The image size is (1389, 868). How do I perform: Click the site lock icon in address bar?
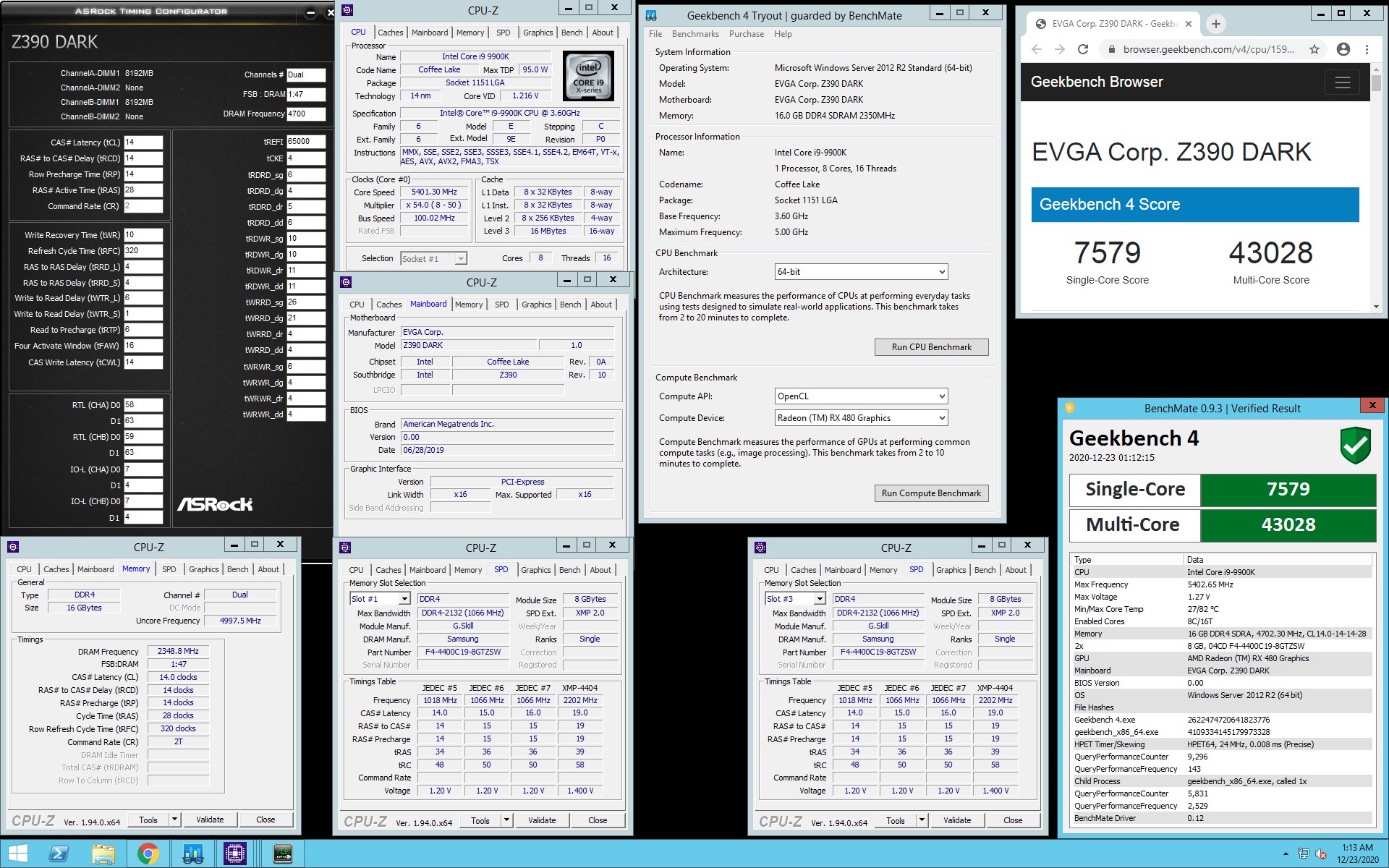pos(1111,49)
